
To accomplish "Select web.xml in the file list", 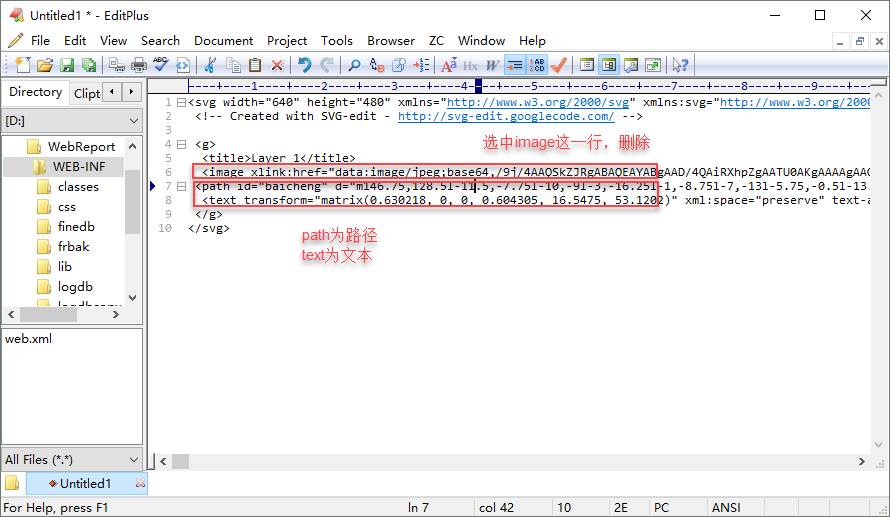I will (28, 339).
